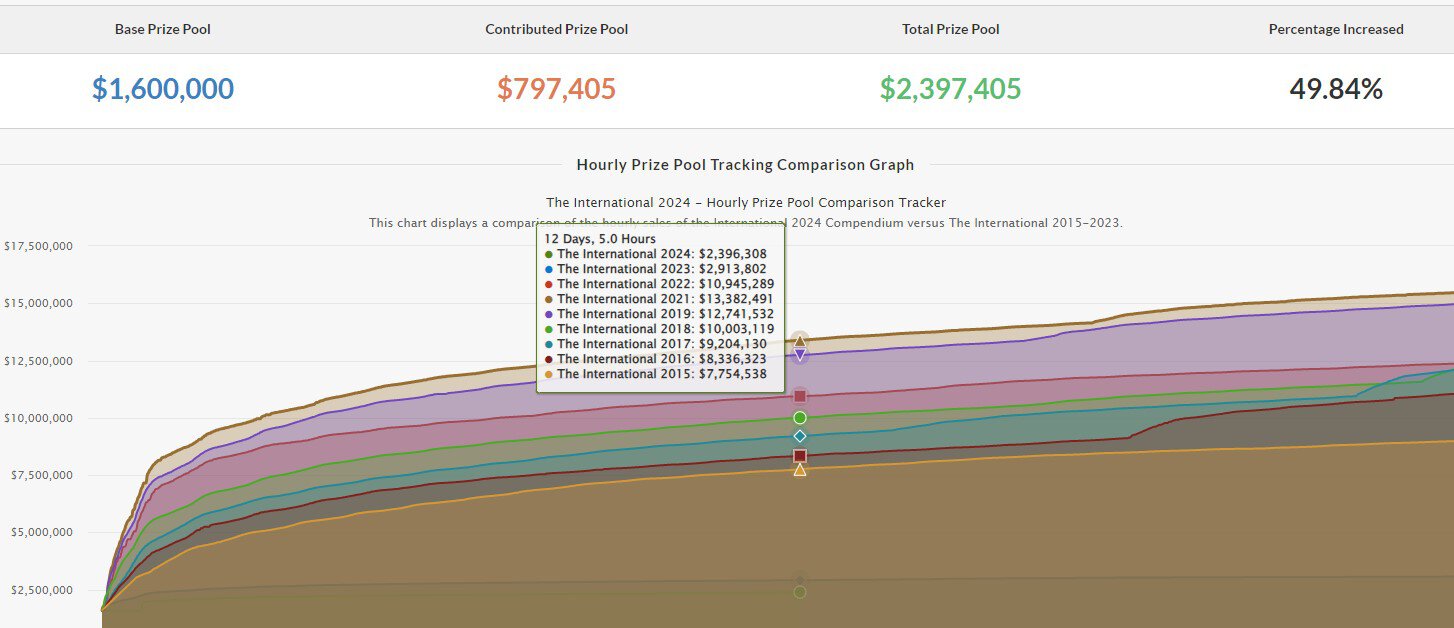
Task: Click the 49.84% percentage value
Action: (1336, 89)
